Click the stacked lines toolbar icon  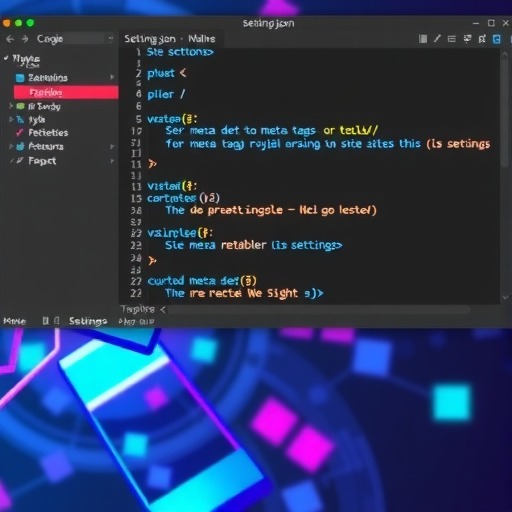(x=451, y=39)
